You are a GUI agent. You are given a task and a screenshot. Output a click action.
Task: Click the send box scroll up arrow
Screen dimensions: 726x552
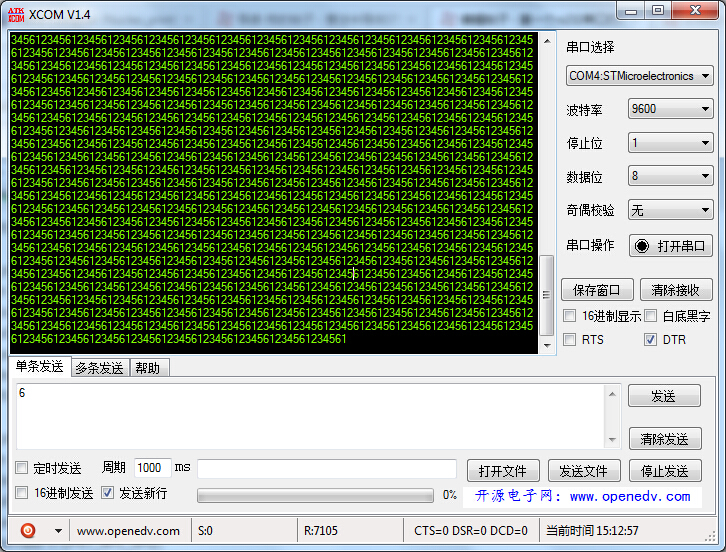(x=612, y=394)
